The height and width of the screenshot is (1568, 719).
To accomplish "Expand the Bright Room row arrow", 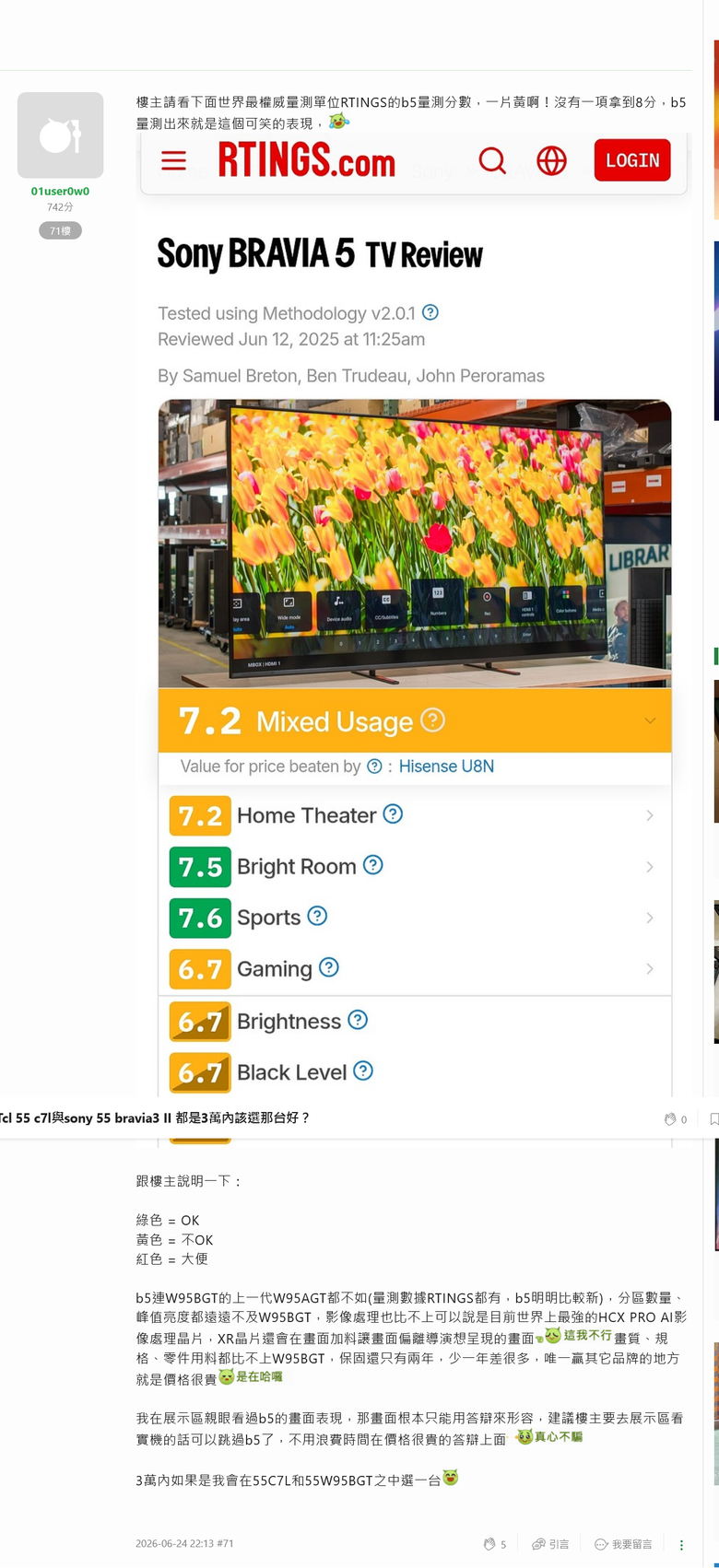I will click(x=650, y=867).
